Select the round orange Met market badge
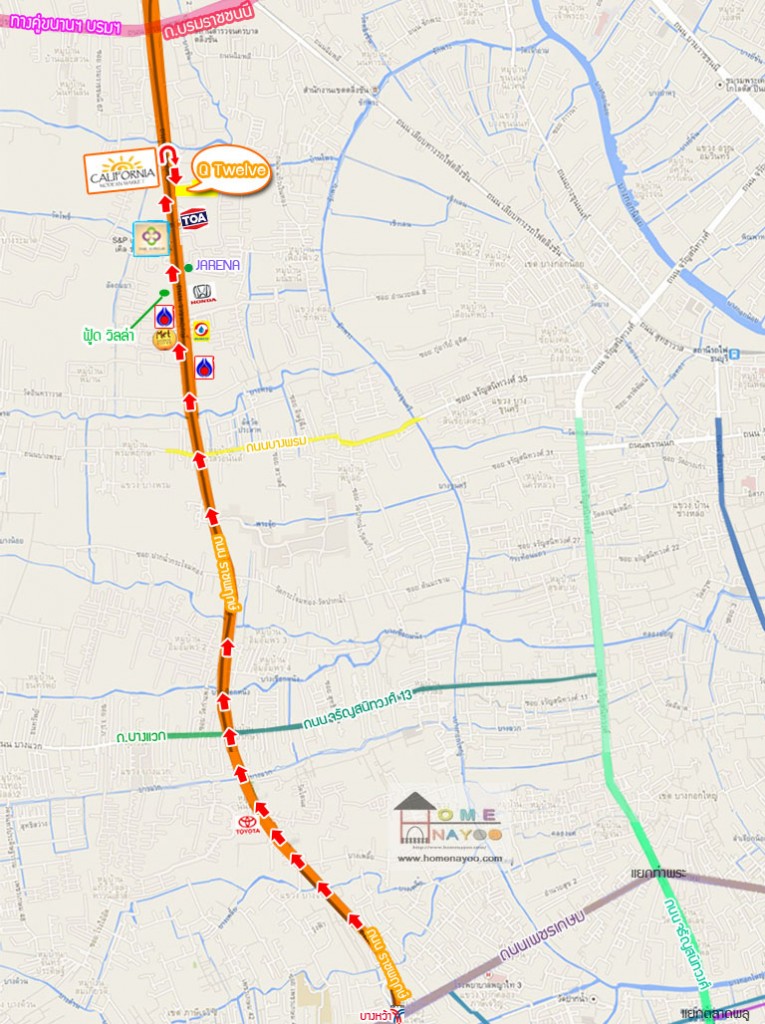 click(x=163, y=338)
